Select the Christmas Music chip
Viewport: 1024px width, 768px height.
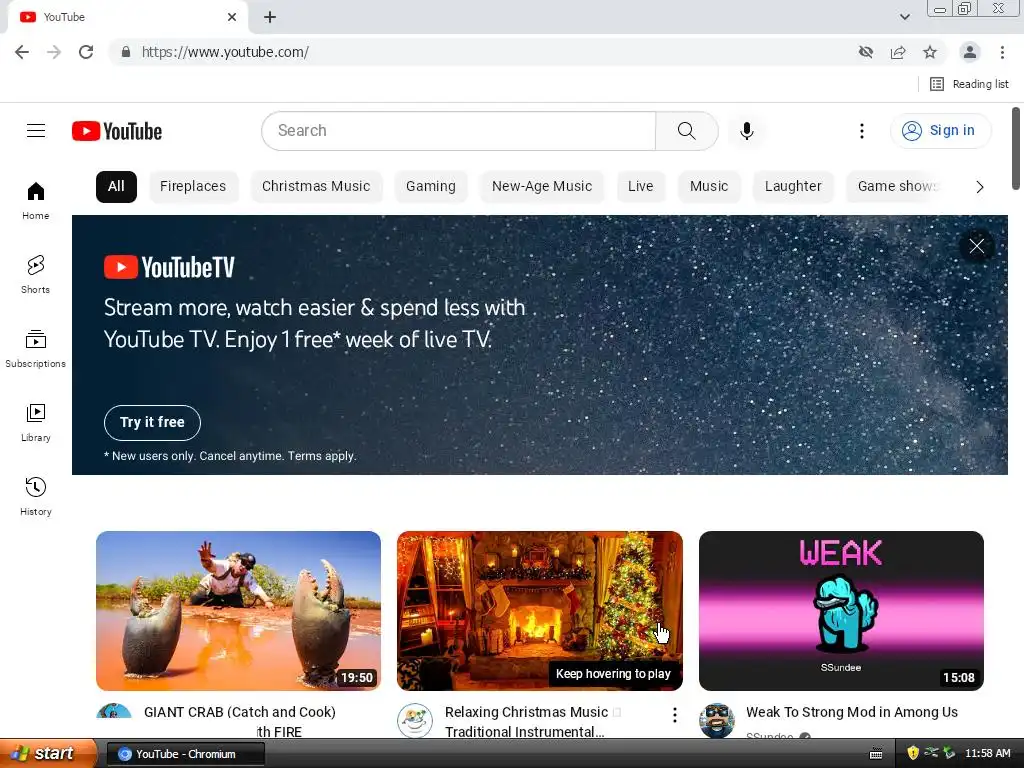tap(316, 186)
